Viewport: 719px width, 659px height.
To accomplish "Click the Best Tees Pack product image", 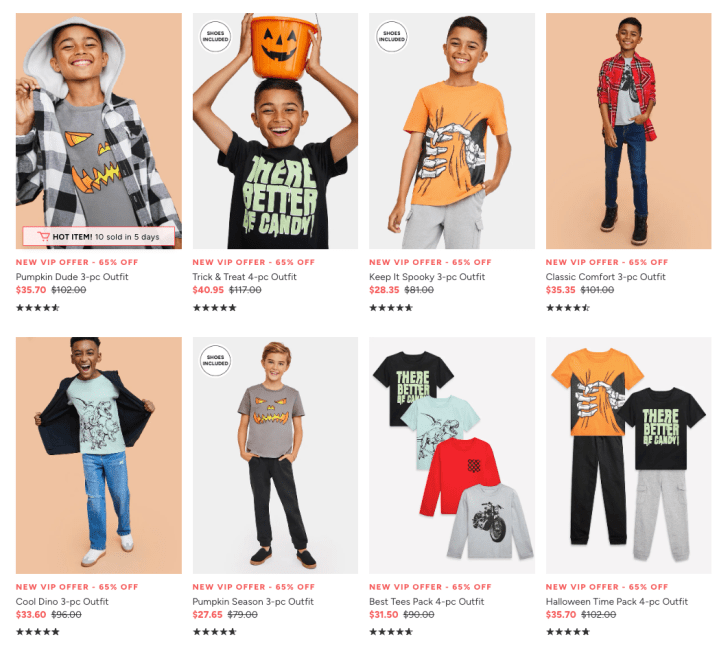I will 452,455.
